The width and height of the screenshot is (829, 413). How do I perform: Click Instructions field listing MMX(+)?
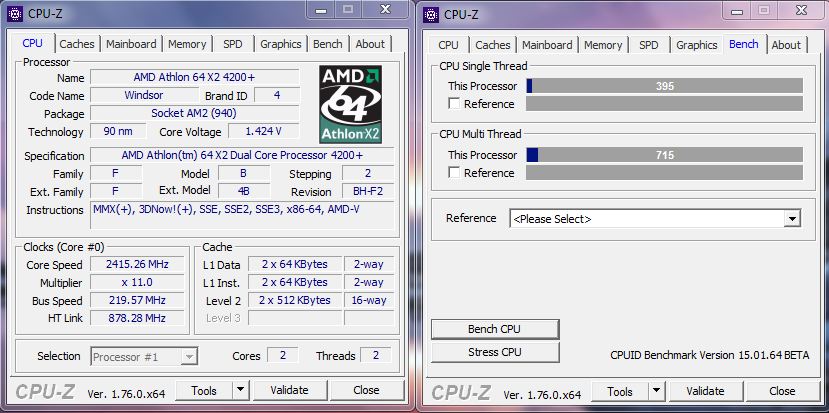[242, 215]
